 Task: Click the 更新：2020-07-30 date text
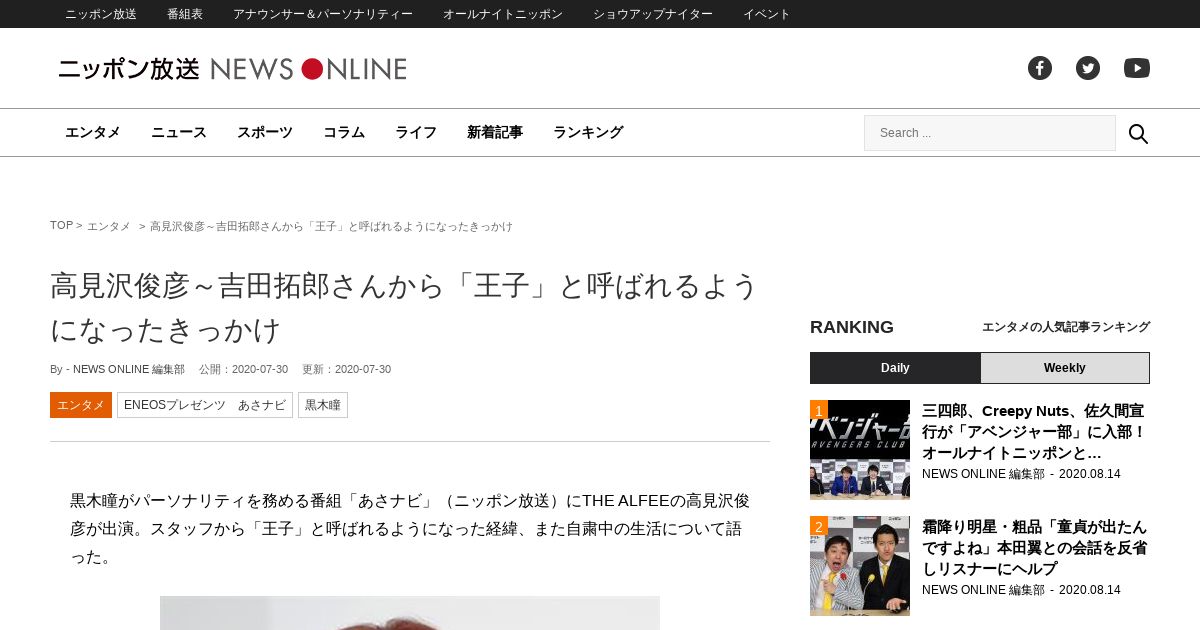pyautogui.click(x=346, y=369)
